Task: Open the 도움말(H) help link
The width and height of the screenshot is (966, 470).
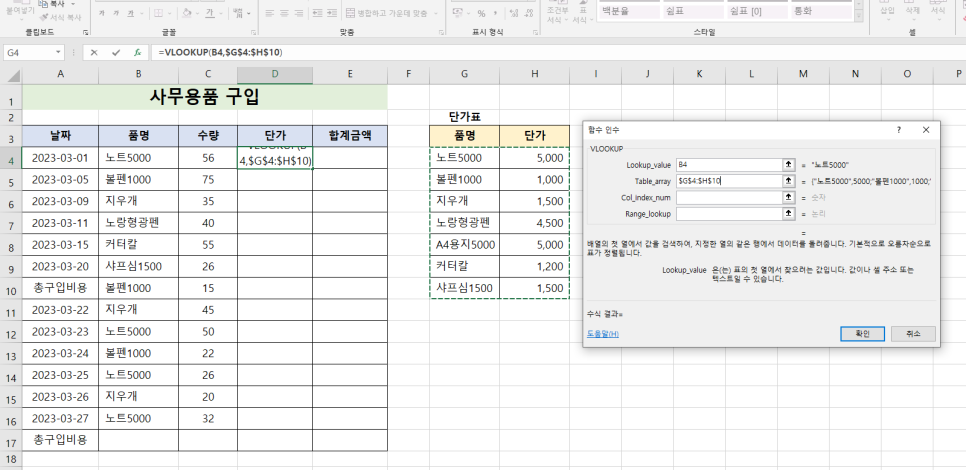Action: tap(603, 334)
